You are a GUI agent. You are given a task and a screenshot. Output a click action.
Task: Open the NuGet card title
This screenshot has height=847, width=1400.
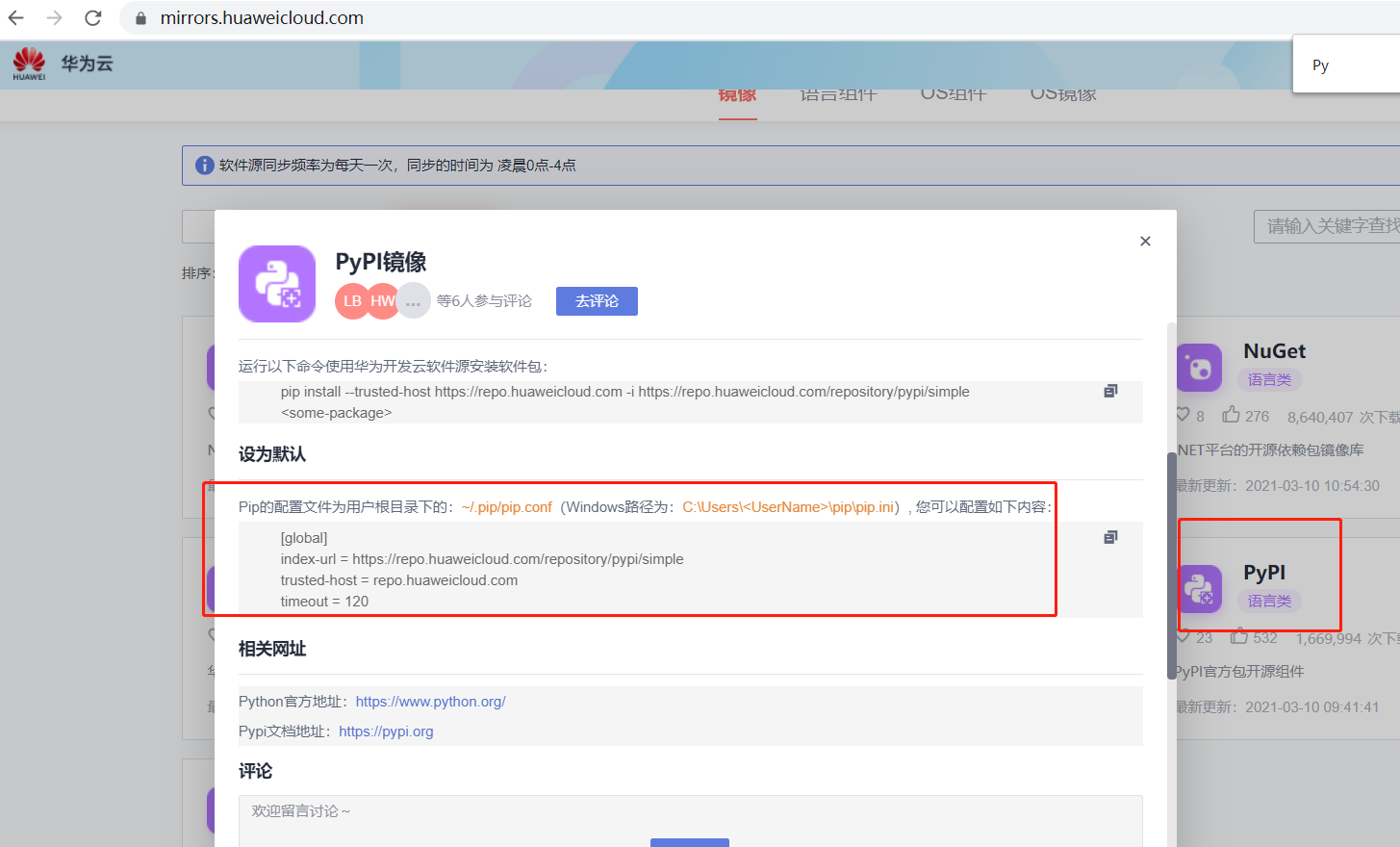click(1275, 351)
